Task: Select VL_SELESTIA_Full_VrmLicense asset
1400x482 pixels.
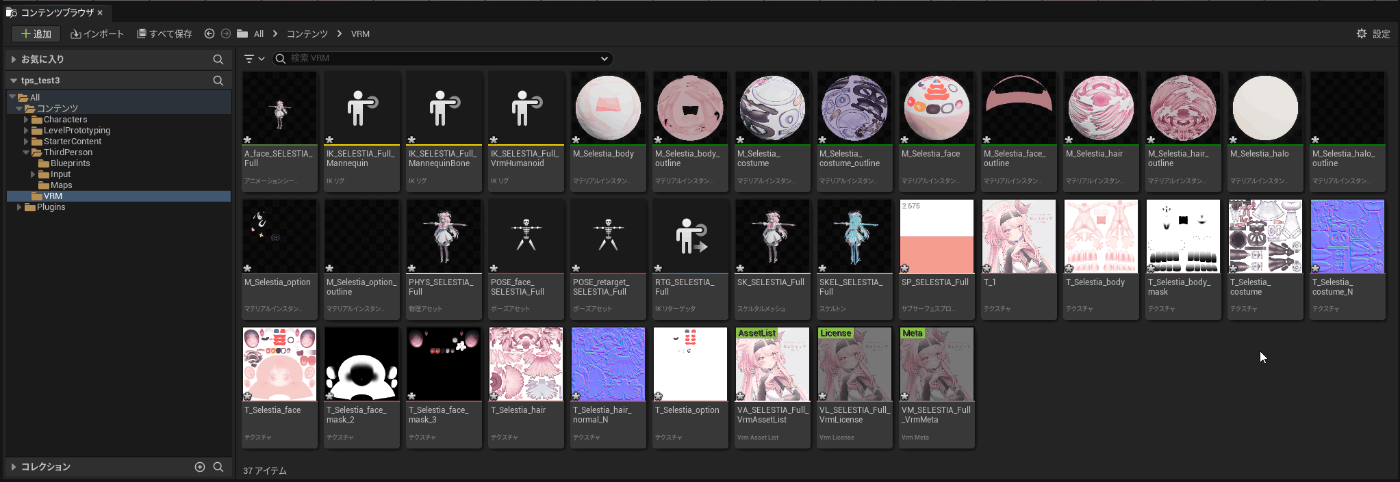Action: pos(854,387)
